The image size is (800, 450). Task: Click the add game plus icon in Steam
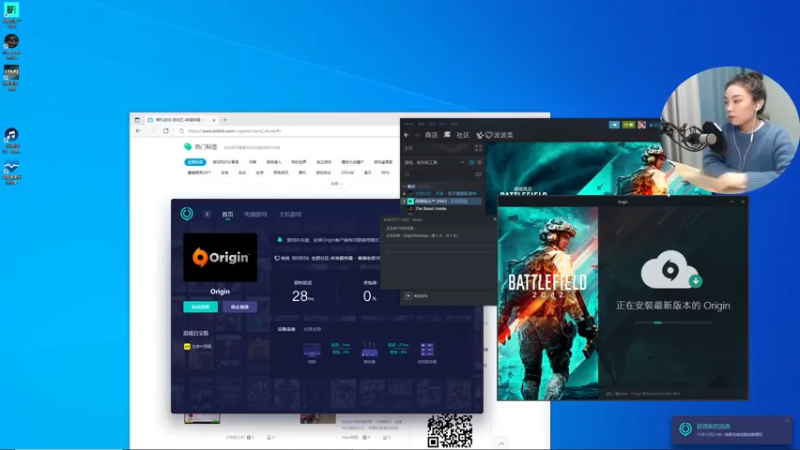pyautogui.click(x=408, y=296)
